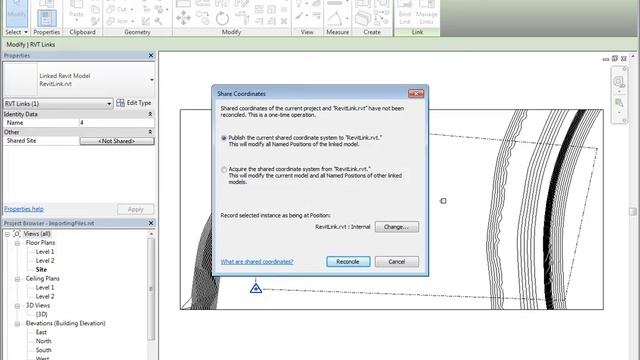
Task: Click the Bind Link icon
Action: click(405, 12)
